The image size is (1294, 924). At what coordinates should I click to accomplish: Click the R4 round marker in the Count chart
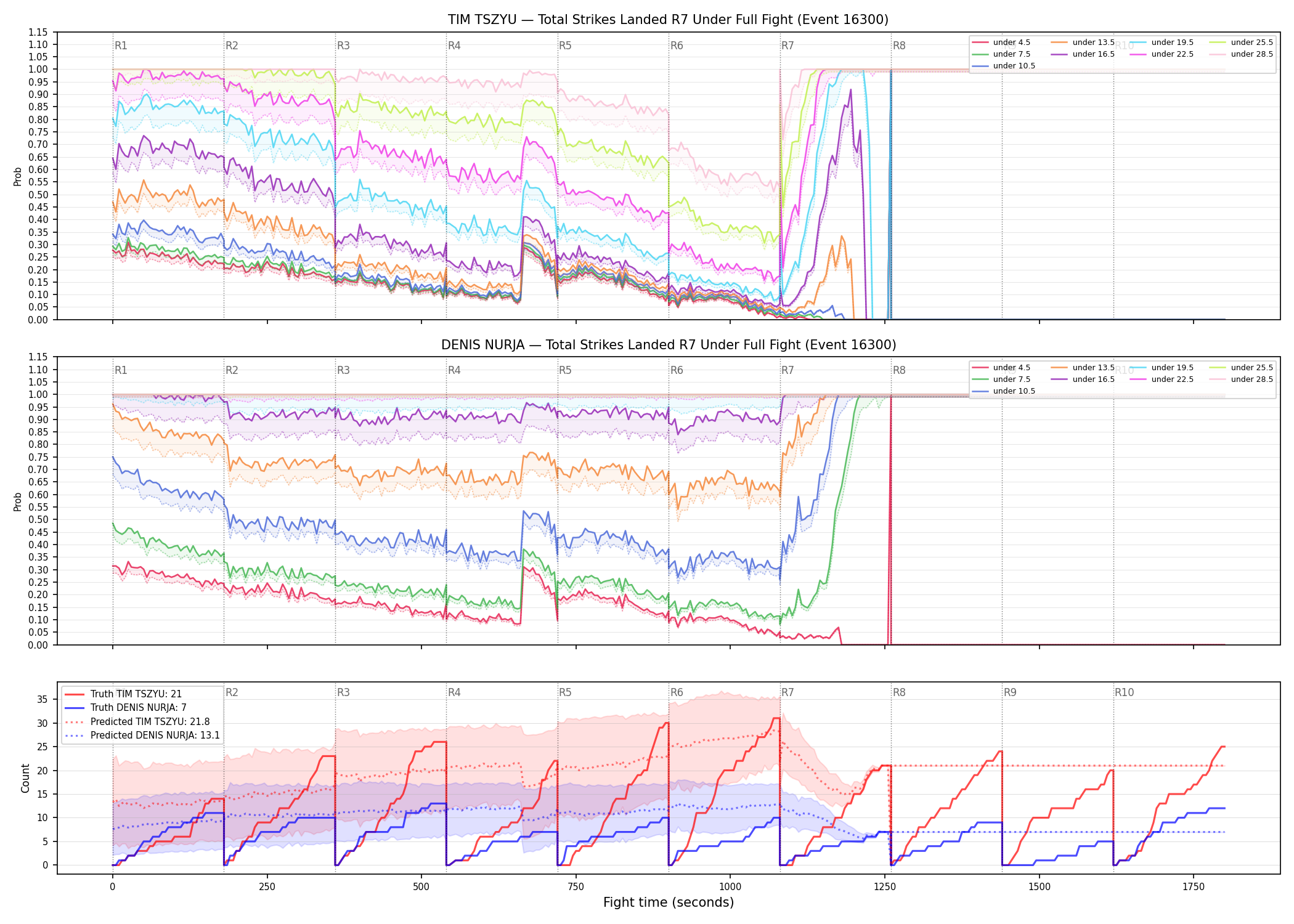pos(454,692)
